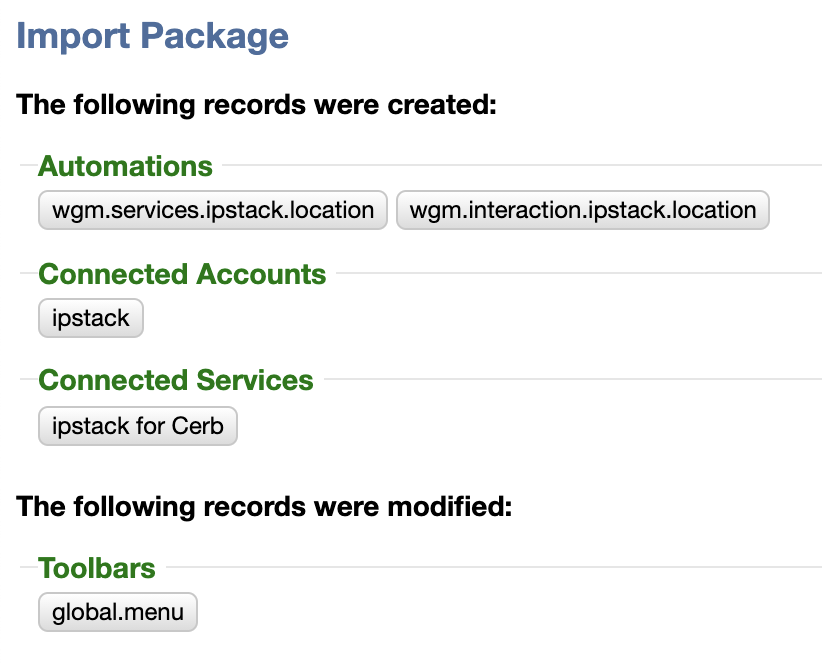Click the Connected Accounts section heading

coord(182,274)
